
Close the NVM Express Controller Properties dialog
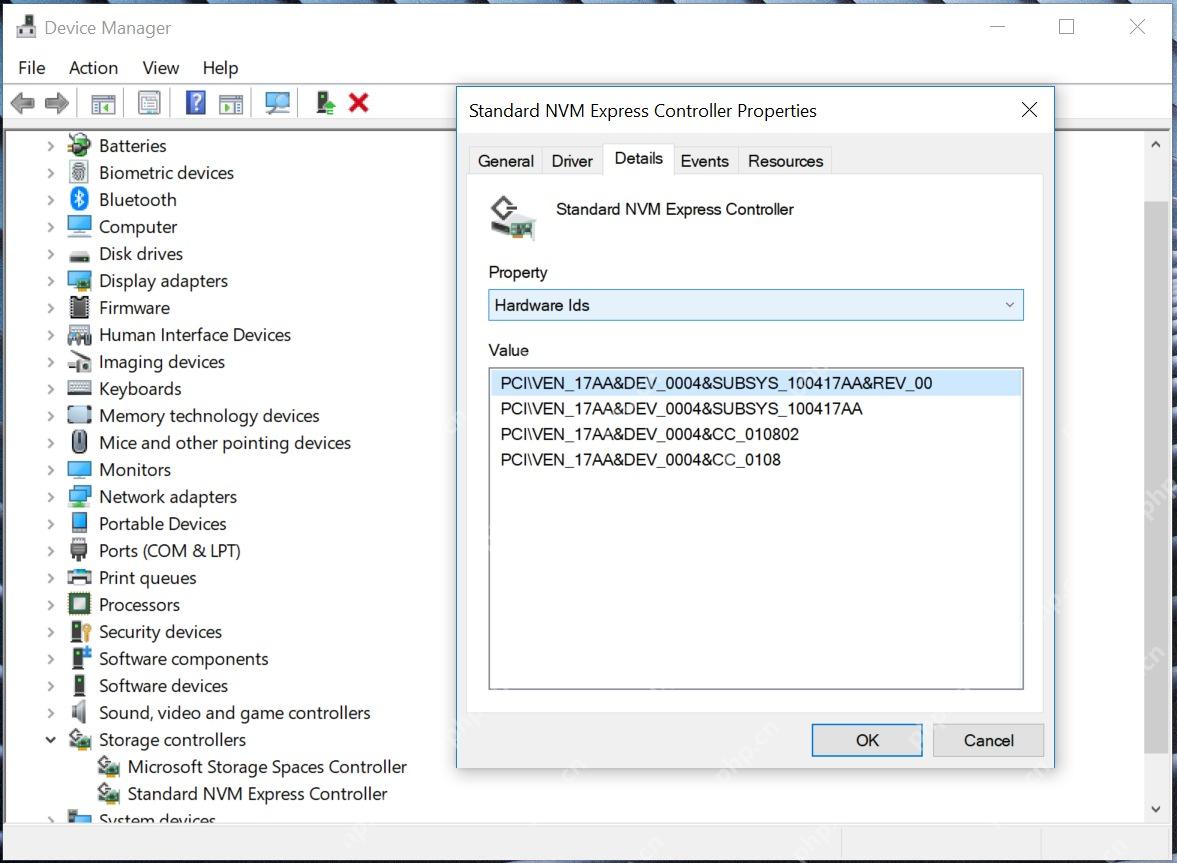1029,110
